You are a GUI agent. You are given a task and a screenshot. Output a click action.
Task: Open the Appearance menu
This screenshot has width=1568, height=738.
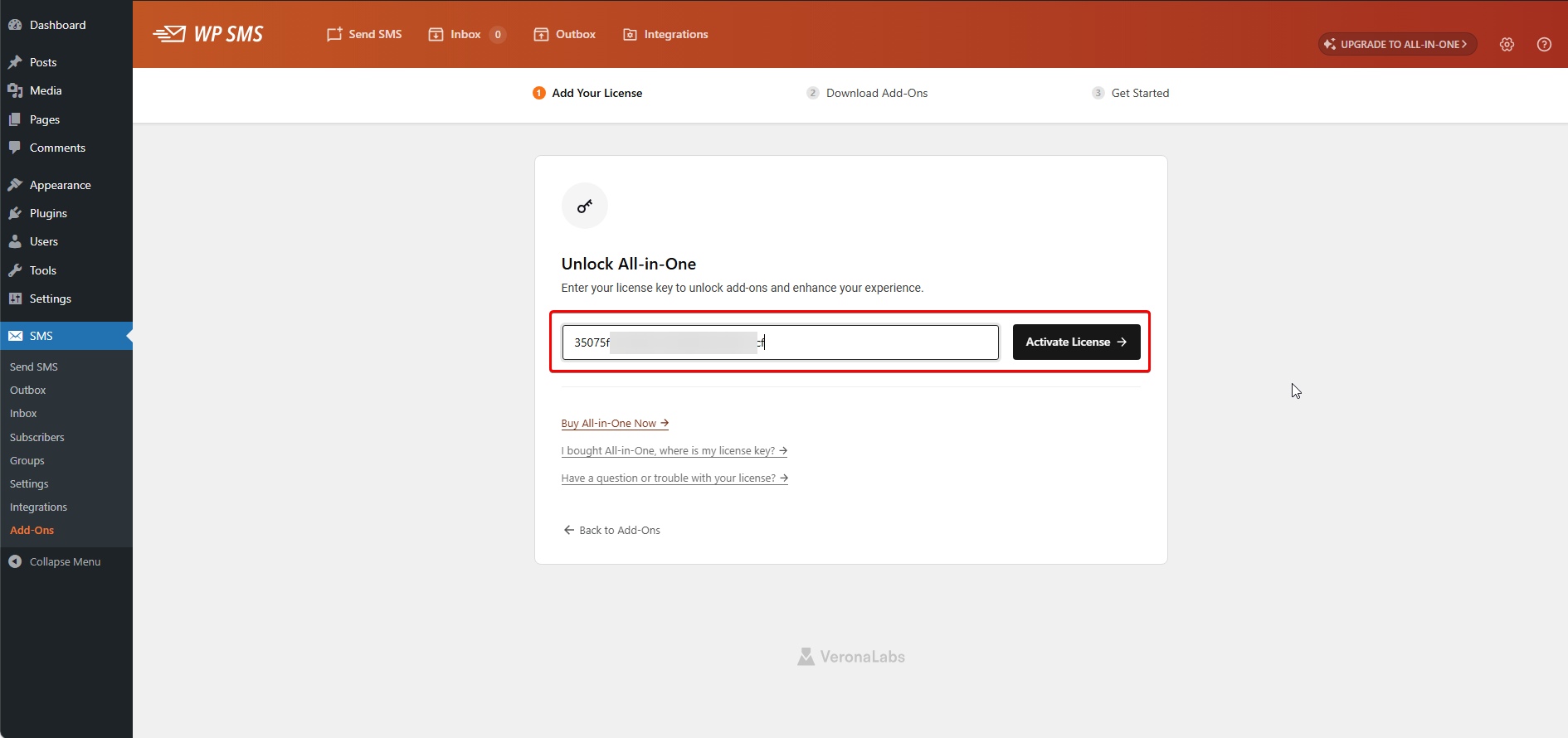pyautogui.click(x=66, y=185)
